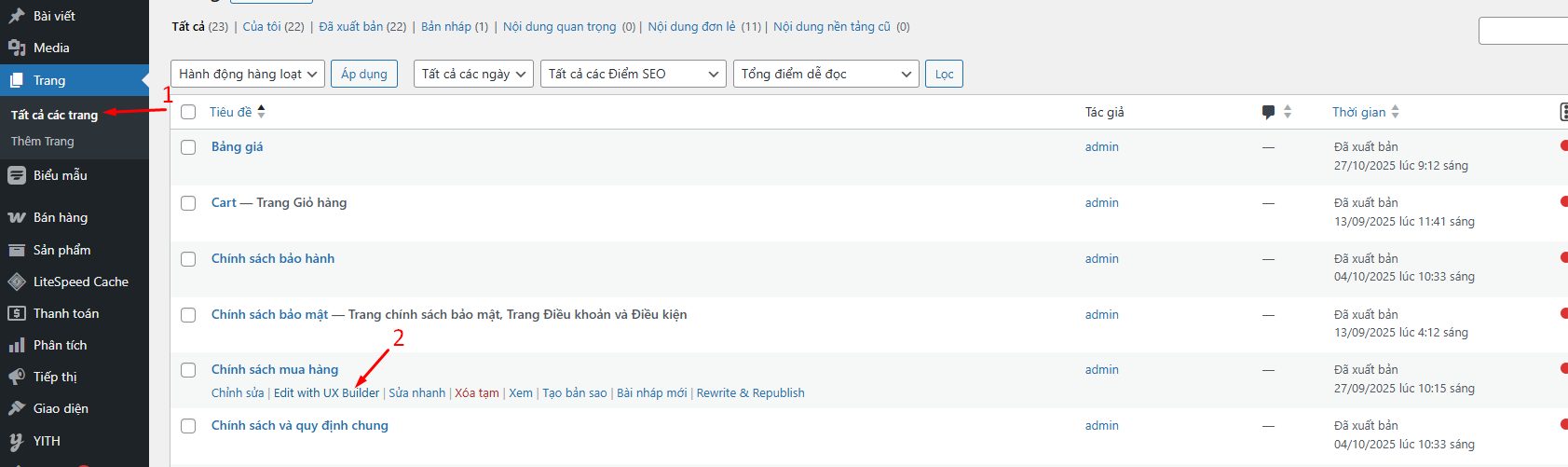Image resolution: width=1568 pixels, height=467 pixels.
Task: Click the Tiếp thị megaphone icon
Action: click(x=17, y=378)
